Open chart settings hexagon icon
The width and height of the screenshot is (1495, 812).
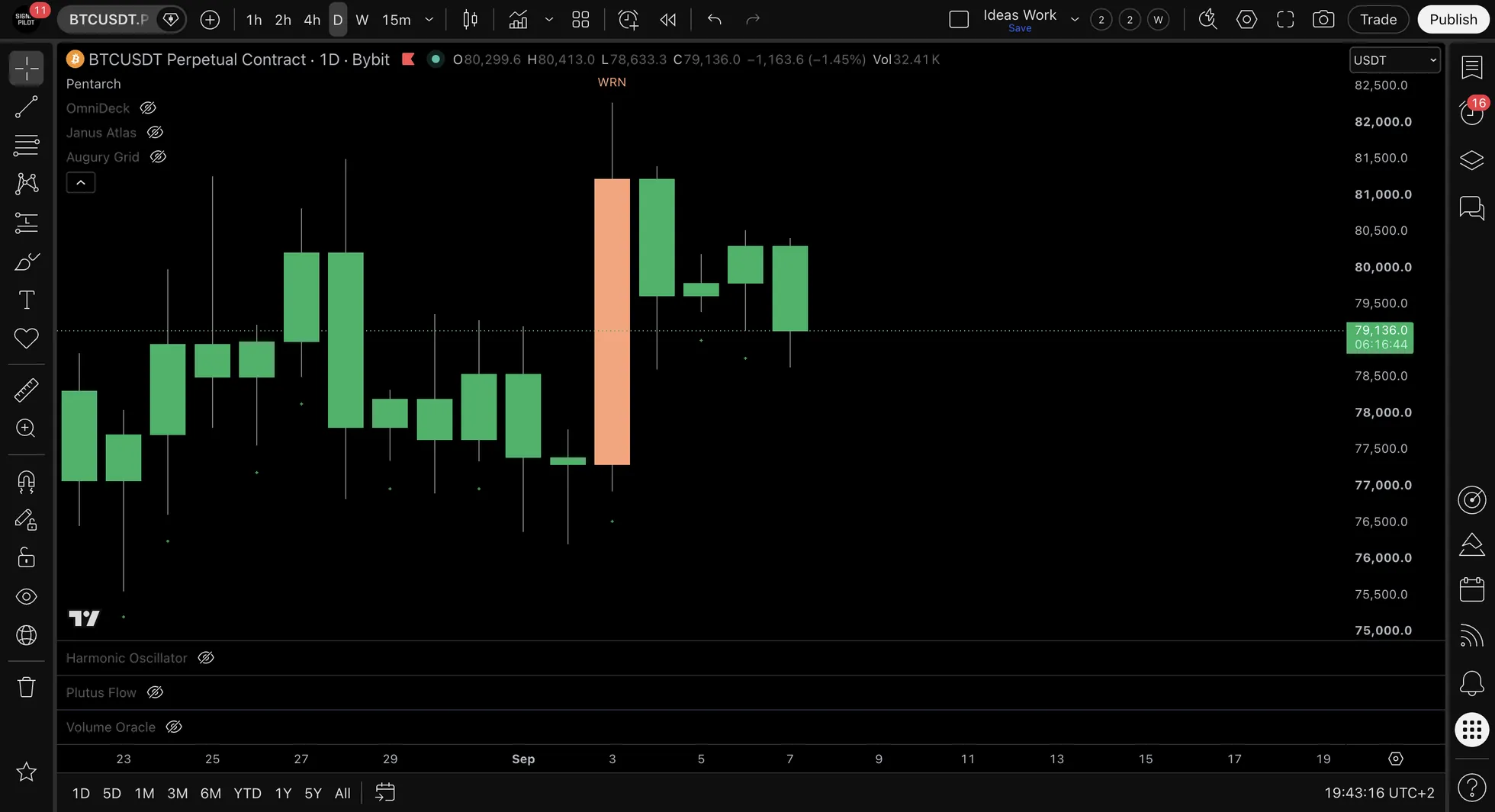tap(1246, 20)
